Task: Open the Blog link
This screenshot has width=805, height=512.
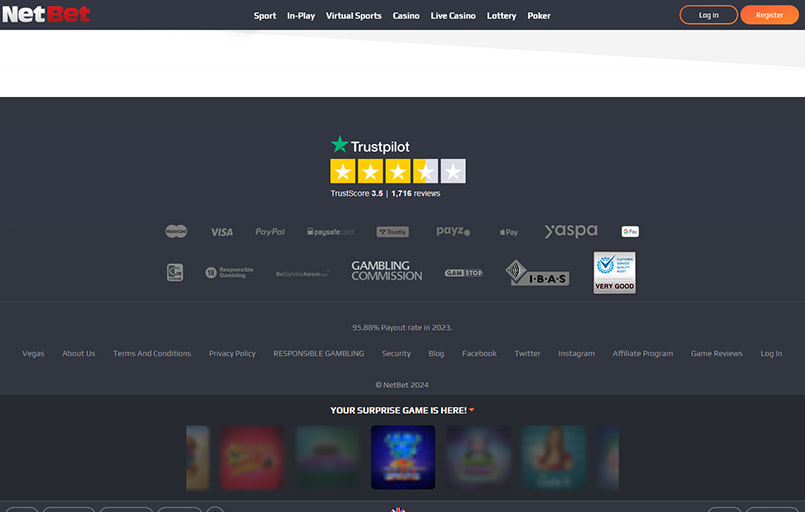Action: pyautogui.click(x=436, y=353)
